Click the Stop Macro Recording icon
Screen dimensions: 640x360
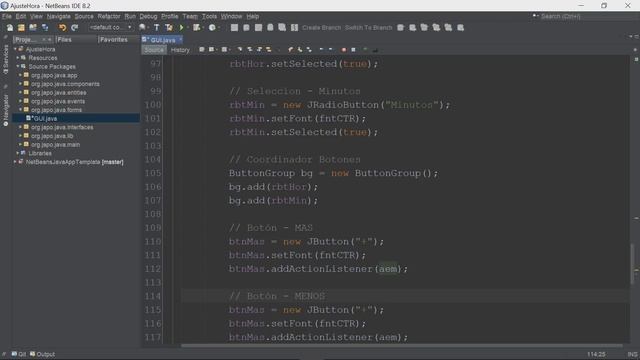tap(353, 50)
